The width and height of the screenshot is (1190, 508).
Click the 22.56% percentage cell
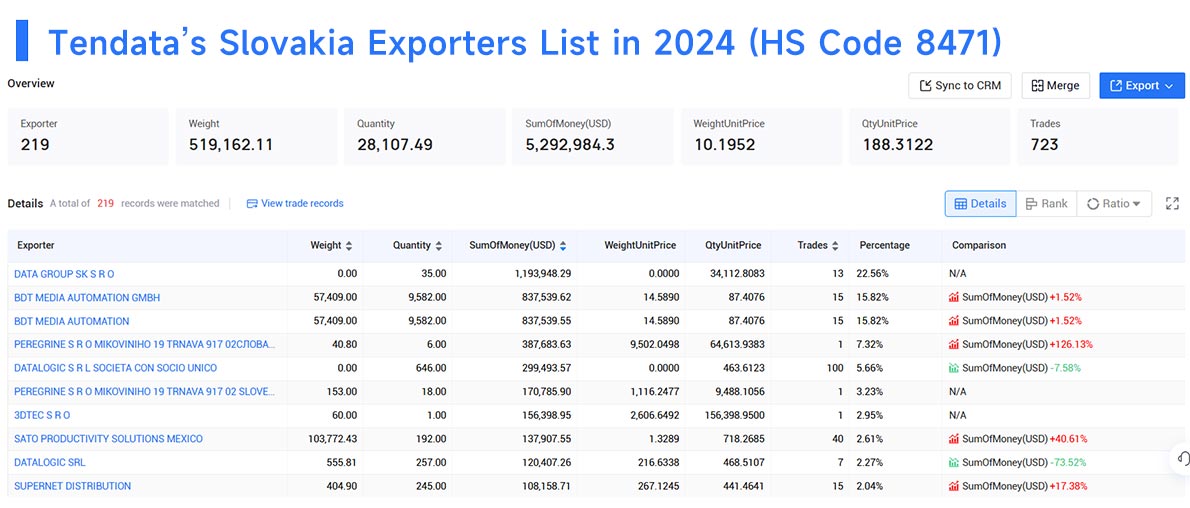coord(875,273)
